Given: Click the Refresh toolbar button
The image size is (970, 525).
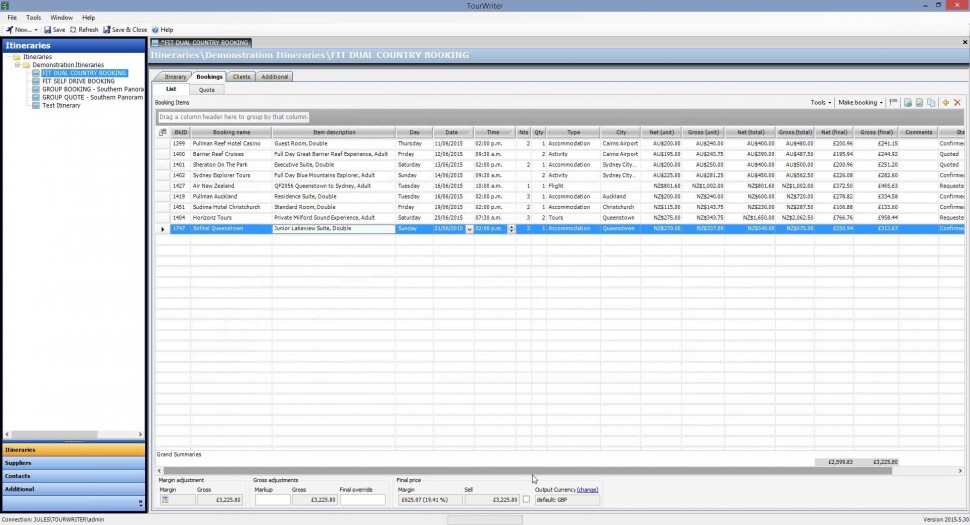Looking at the screenshot, I should [84, 30].
